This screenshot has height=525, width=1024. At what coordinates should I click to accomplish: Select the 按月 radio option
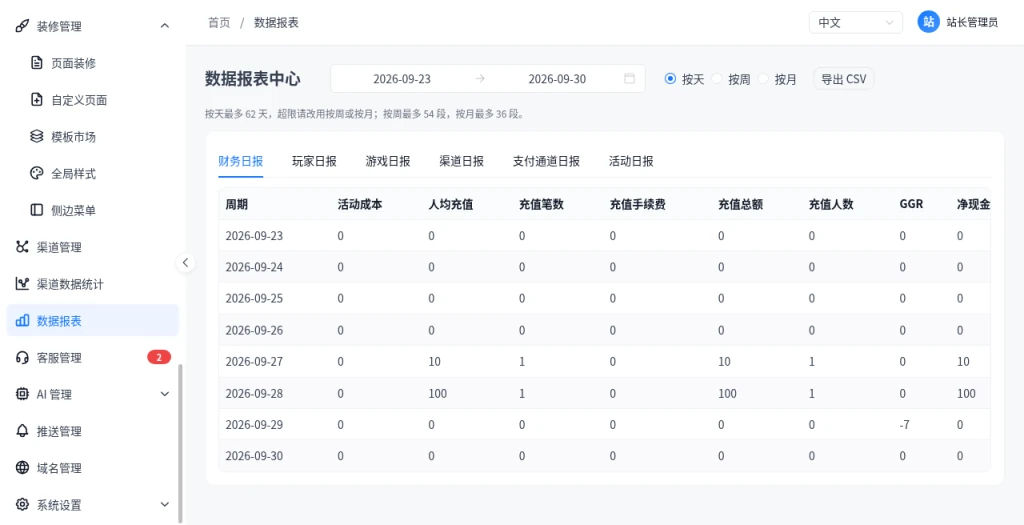[x=763, y=79]
